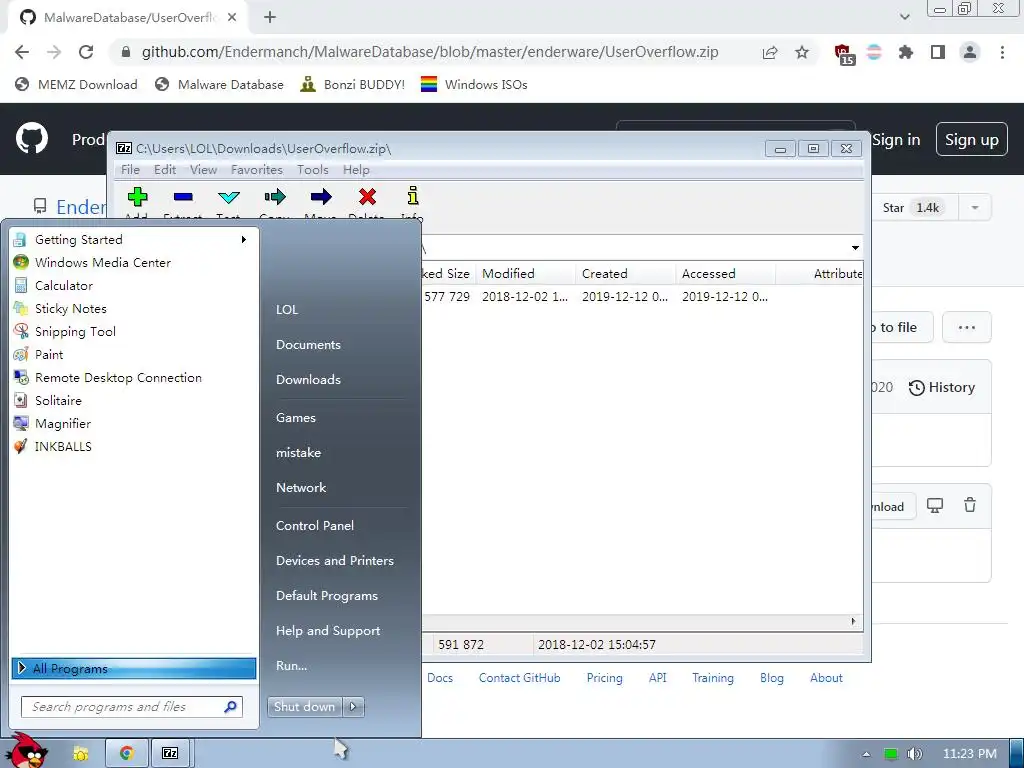Open the 7-Zip Tools menu
Screen dimensions: 1024x768
pyautogui.click(x=312, y=170)
